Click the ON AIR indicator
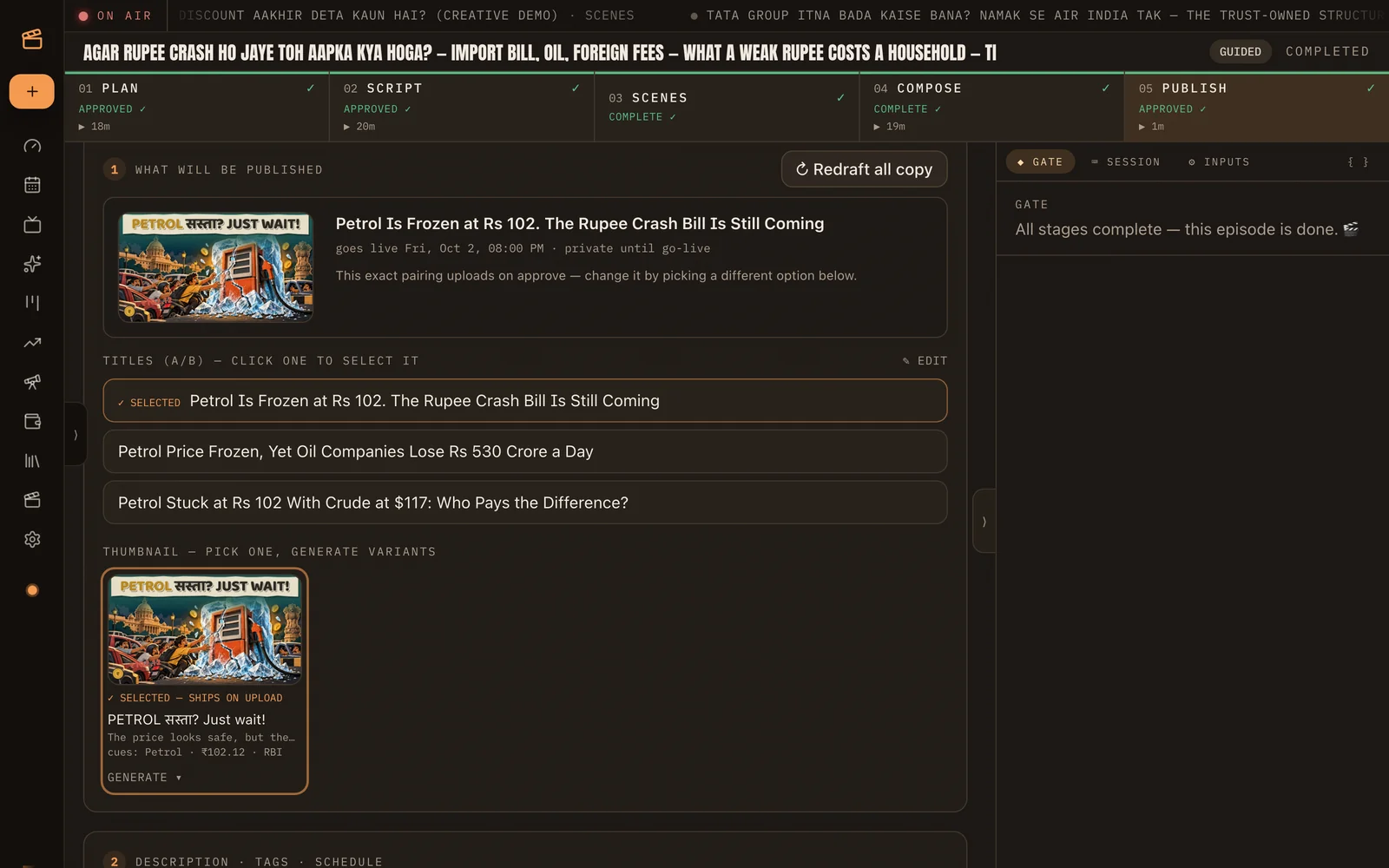The width and height of the screenshot is (1389, 868). (x=115, y=16)
